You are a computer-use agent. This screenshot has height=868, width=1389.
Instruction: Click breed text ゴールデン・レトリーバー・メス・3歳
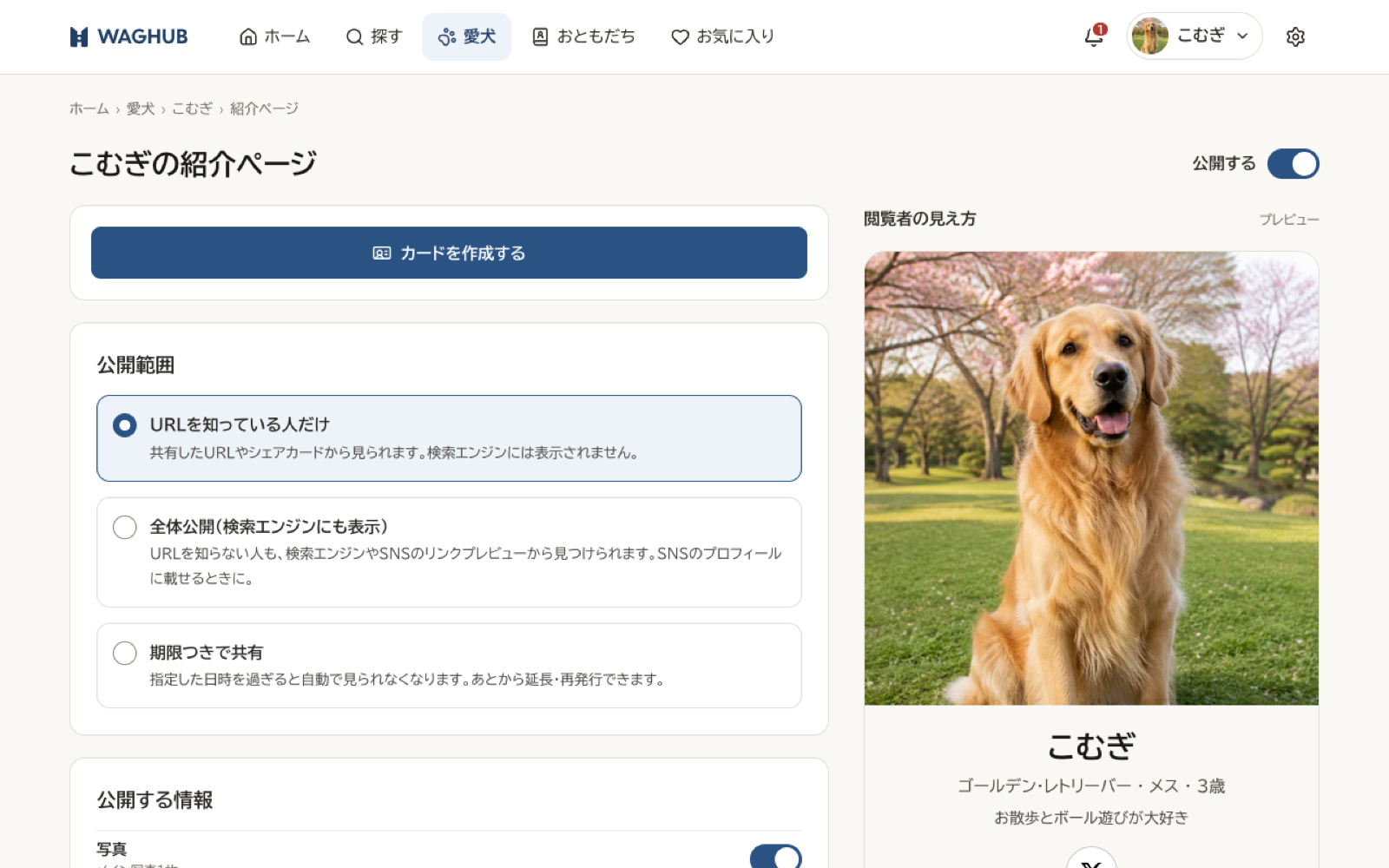coord(1091,786)
